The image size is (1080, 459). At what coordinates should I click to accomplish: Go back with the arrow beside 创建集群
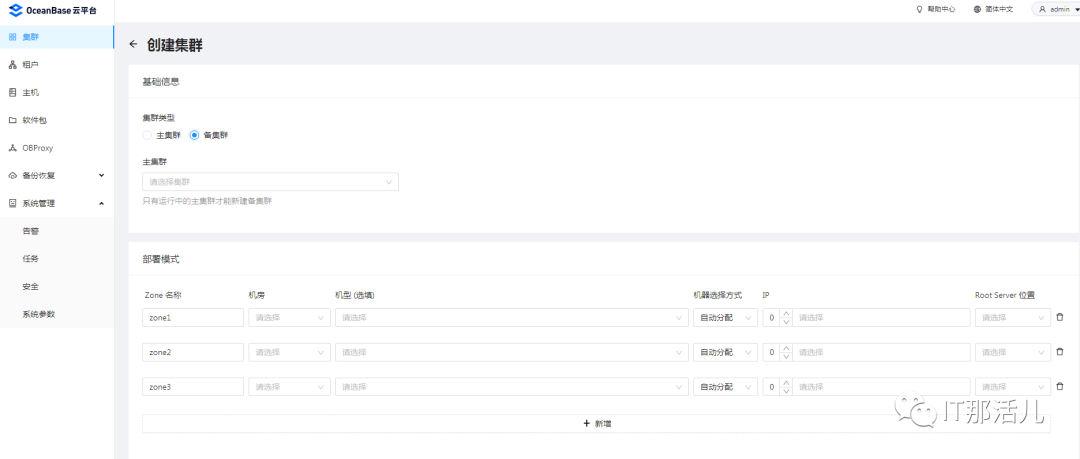tap(134, 45)
